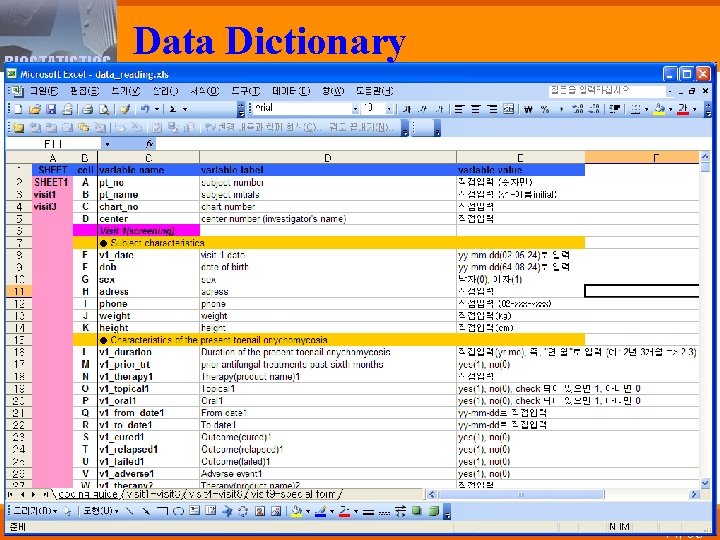Click the Arrow tool in Drawing toolbar

point(146,511)
